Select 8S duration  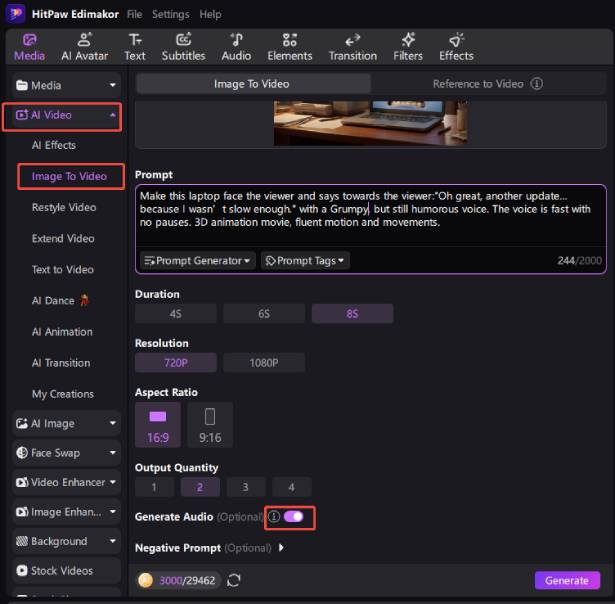(352, 313)
